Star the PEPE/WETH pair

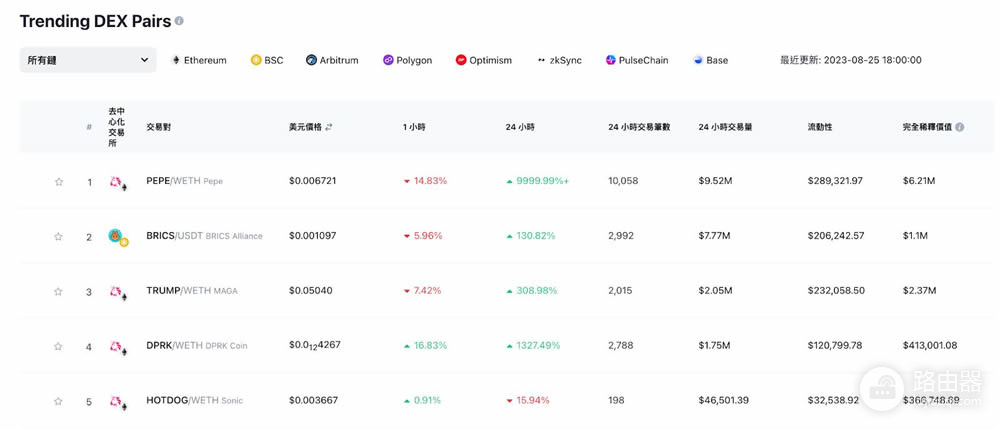click(x=59, y=182)
